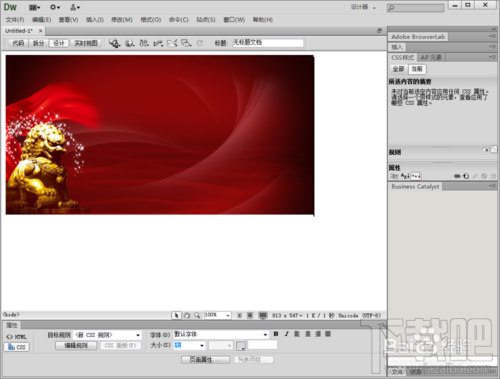Switch to Design view (设计)

pos(59,43)
